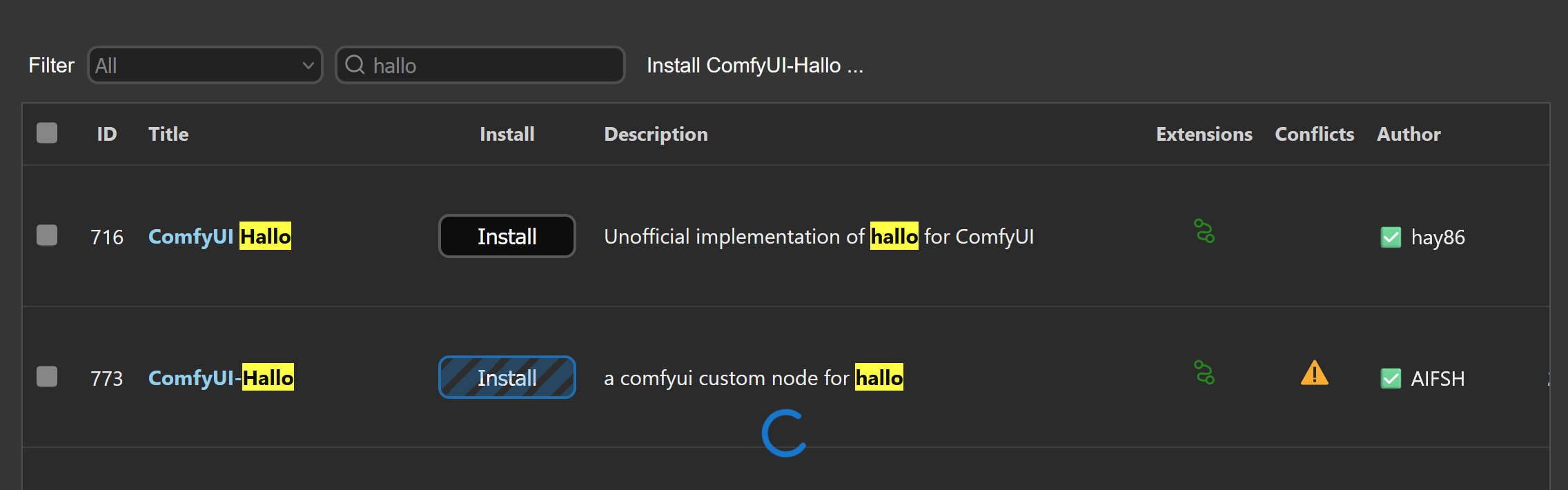Image resolution: width=1568 pixels, height=490 pixels.
Task: Click the chevron on the Filter combo box
Action: pyautogui.click(x=308, y=65)
